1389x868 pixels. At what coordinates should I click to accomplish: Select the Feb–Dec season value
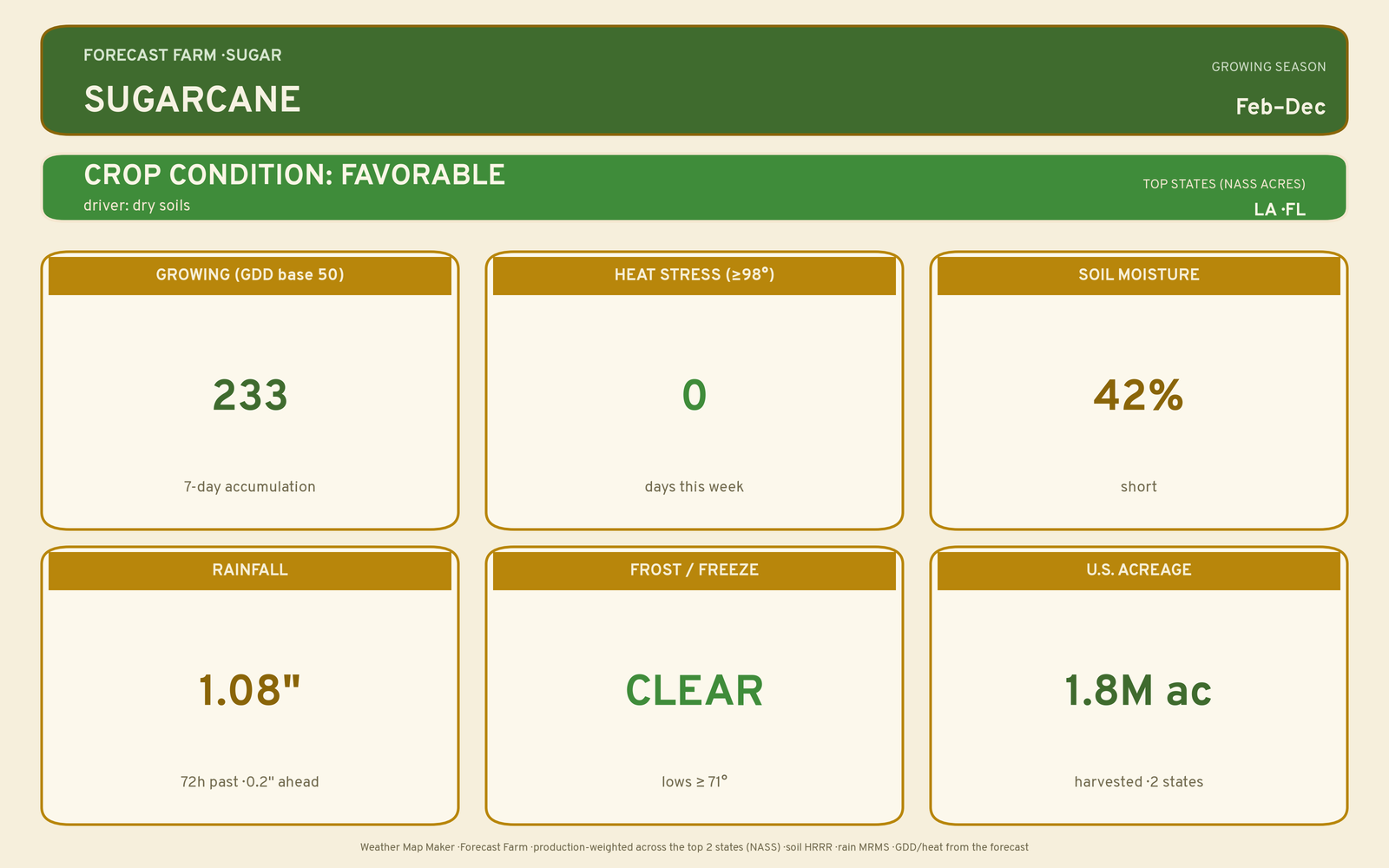pos(1280,107)
